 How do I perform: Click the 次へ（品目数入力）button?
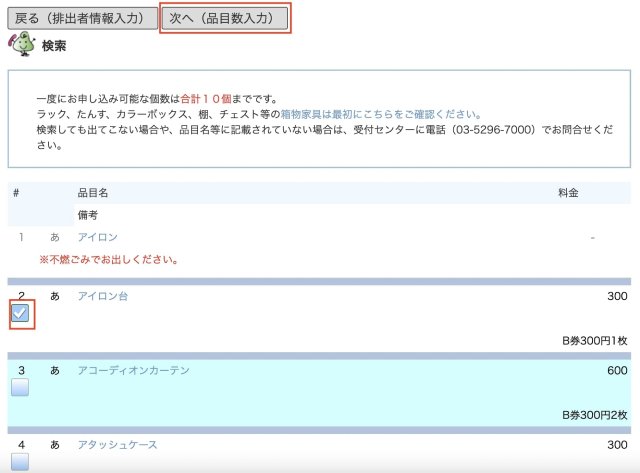(x=225, y=18)
